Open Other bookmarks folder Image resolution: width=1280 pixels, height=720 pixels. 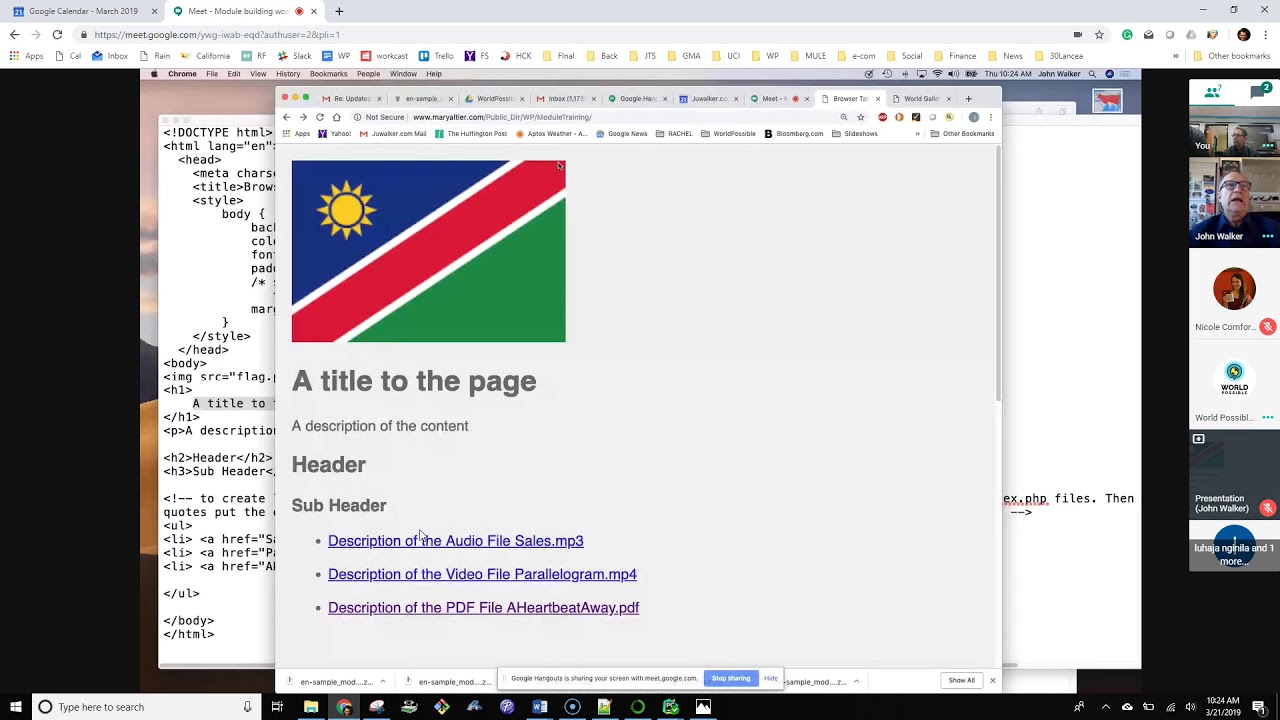[x=1231, y=56]
